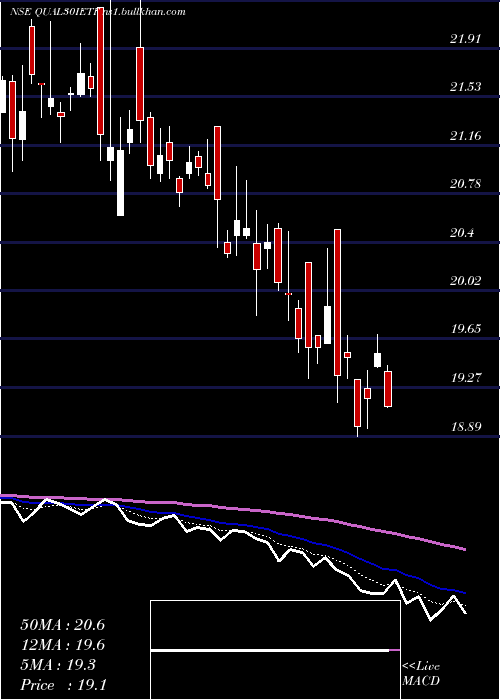Select the 19.27 price level label
This screenshot has width=500, height=700.
[466, 378]
